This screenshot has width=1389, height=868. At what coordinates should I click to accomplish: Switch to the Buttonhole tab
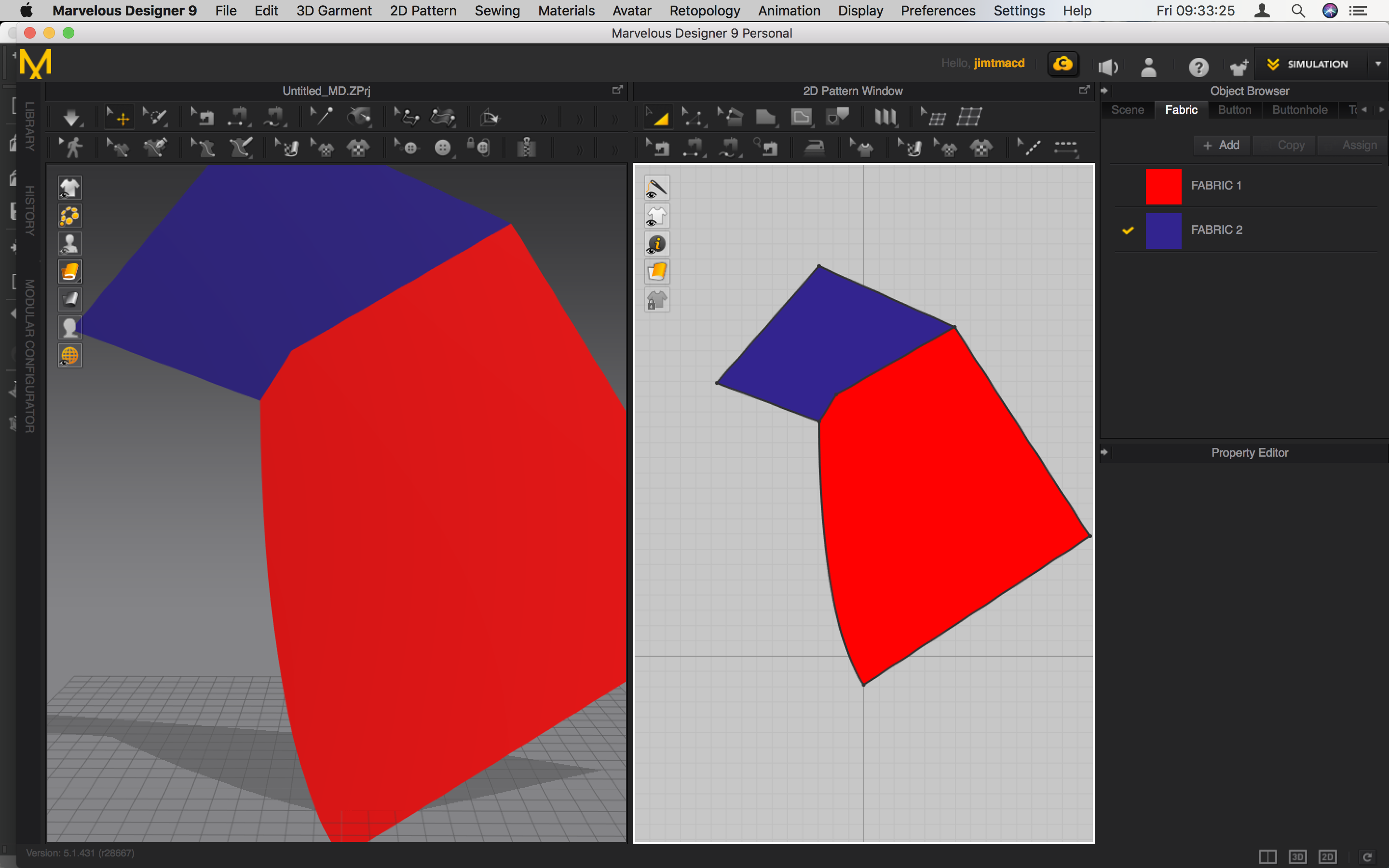click(x=1299, y=109)
